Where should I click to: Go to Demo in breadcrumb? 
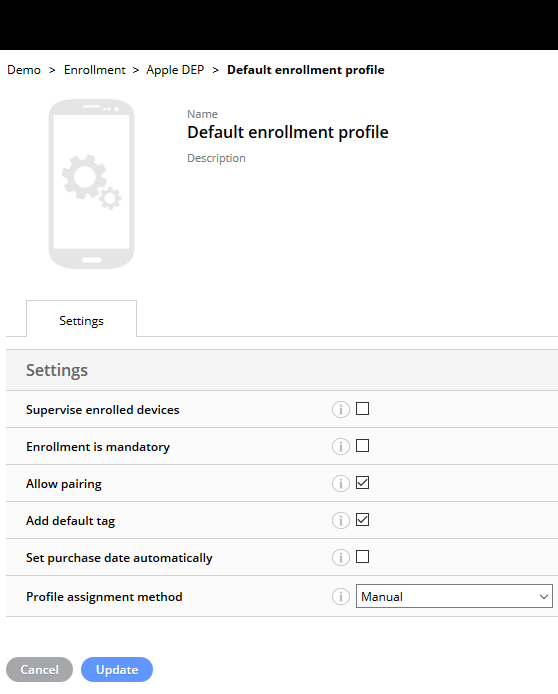(x=24, y=70)
